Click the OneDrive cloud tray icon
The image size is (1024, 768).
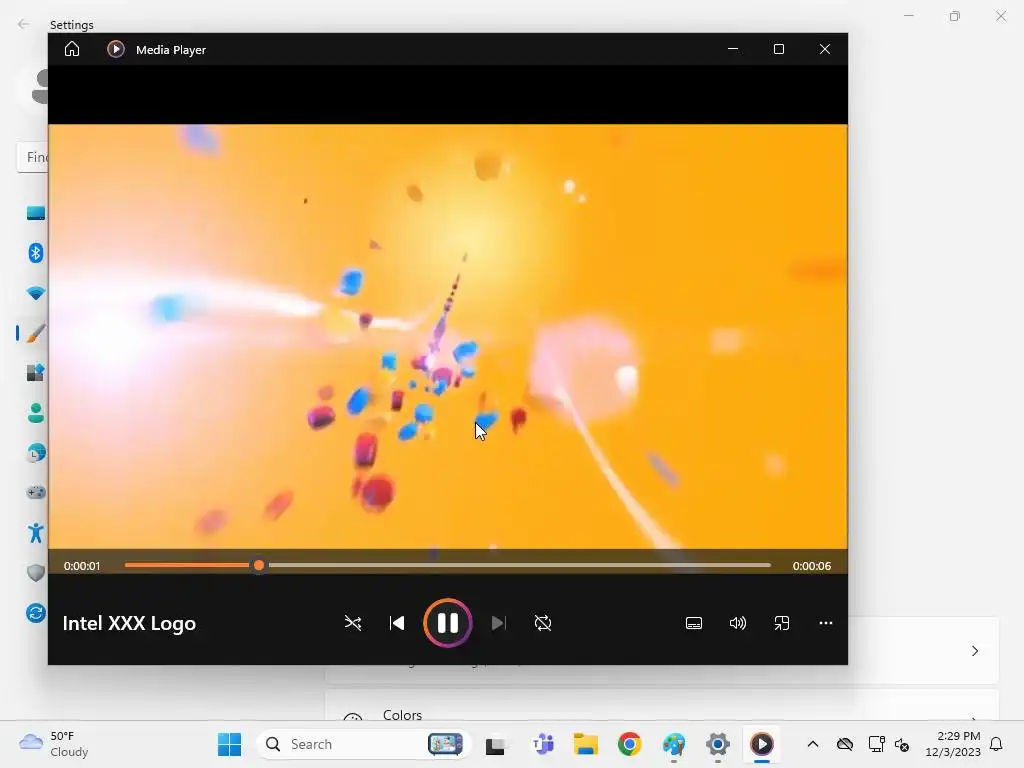point(844,744)
